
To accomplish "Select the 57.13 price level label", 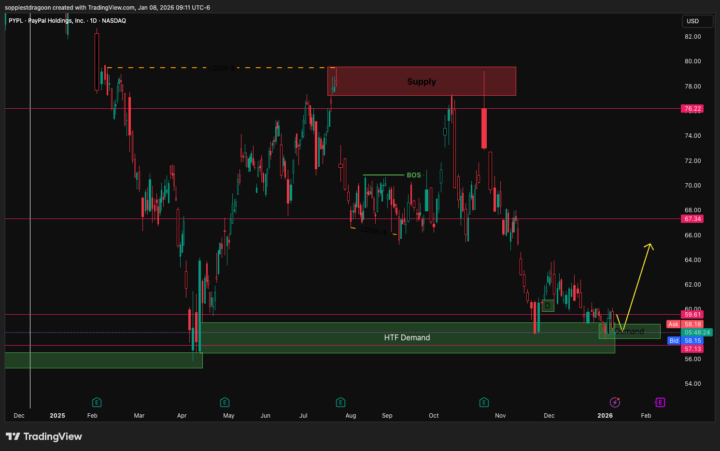I will (692, 349).
